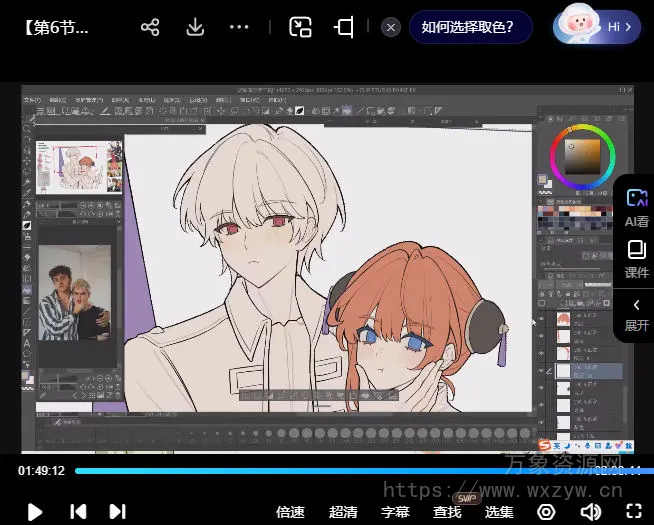Viewport: 654px width, 525px height.
Task: Open the Hi AI assistant
Action: coord(598,27)
